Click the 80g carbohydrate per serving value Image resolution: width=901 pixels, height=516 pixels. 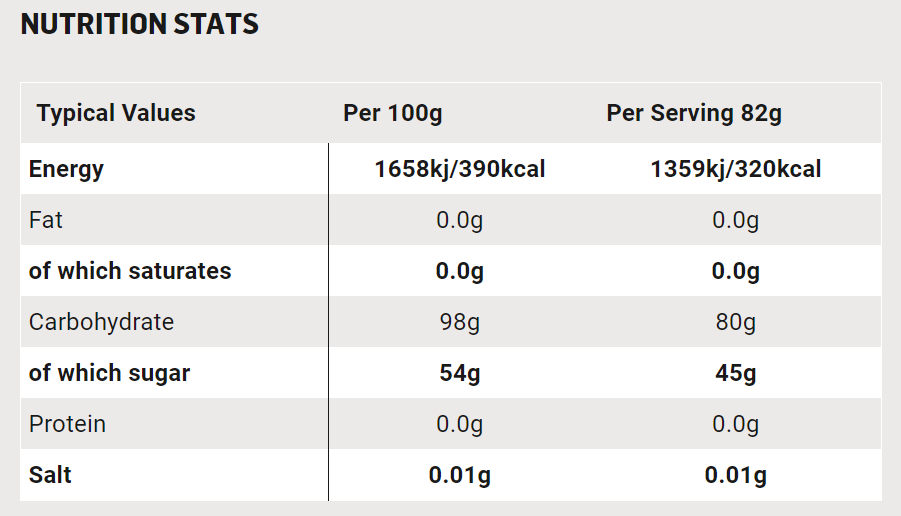point(736,322)
